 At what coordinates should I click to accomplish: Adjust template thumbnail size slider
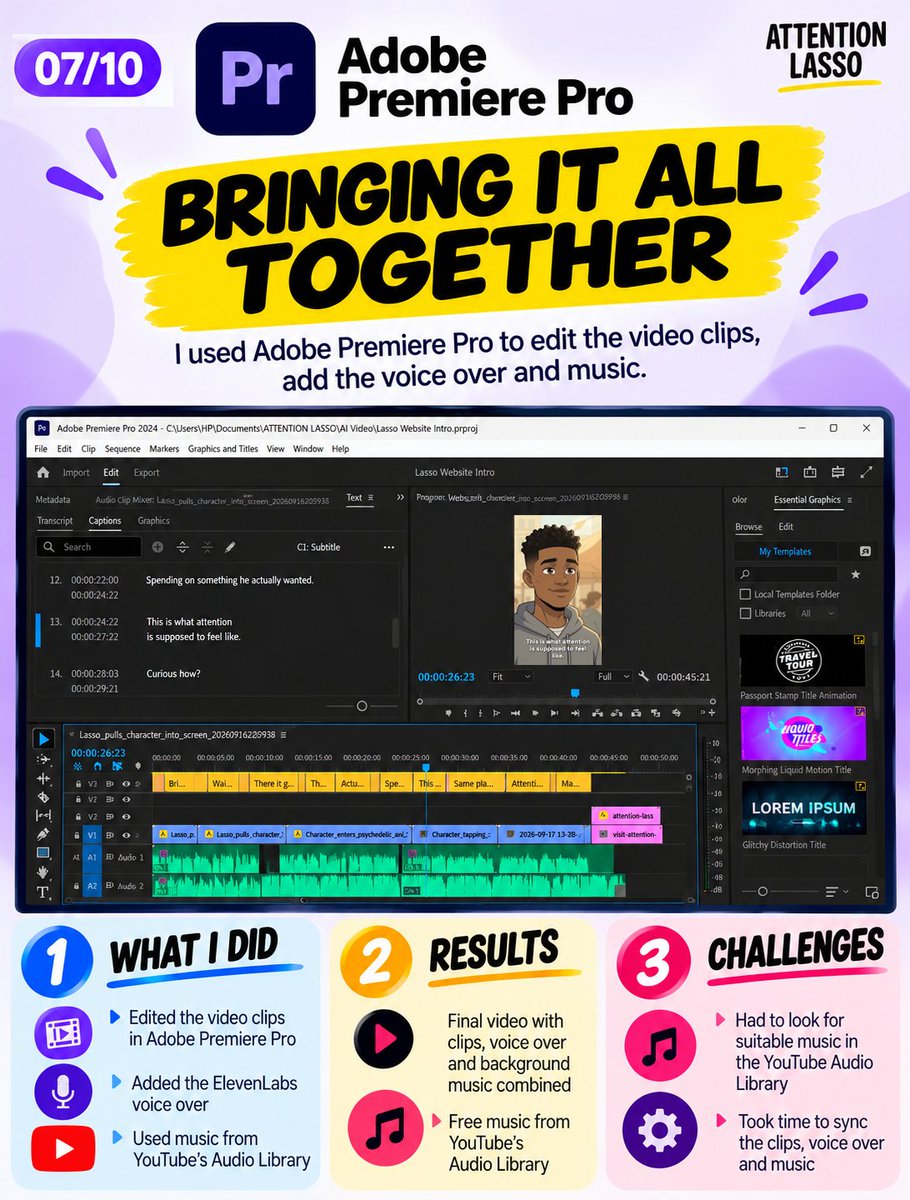coord(763,890)
